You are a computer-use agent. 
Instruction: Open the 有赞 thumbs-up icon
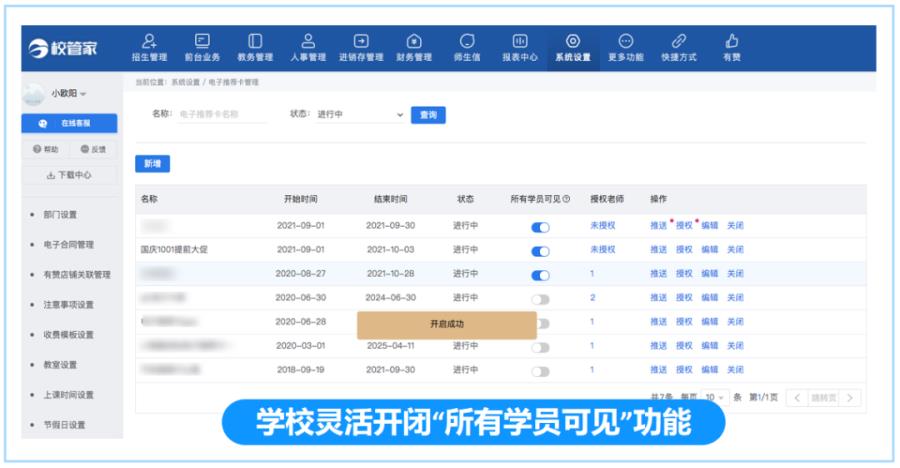coord(732,41)
